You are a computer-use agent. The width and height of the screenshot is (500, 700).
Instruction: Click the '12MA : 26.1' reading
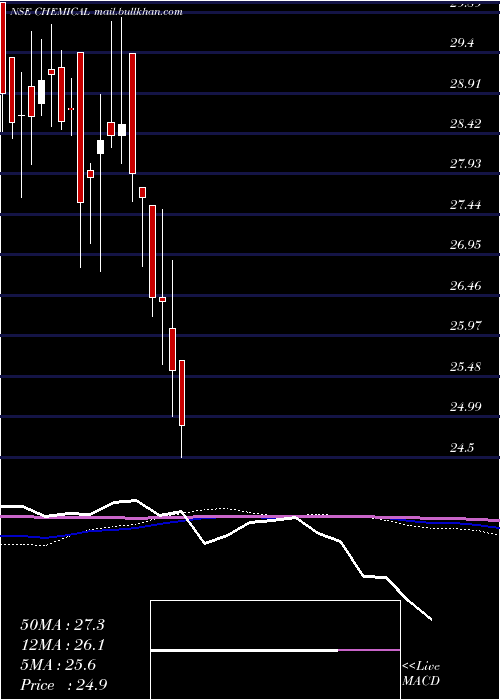click(62, 645)
